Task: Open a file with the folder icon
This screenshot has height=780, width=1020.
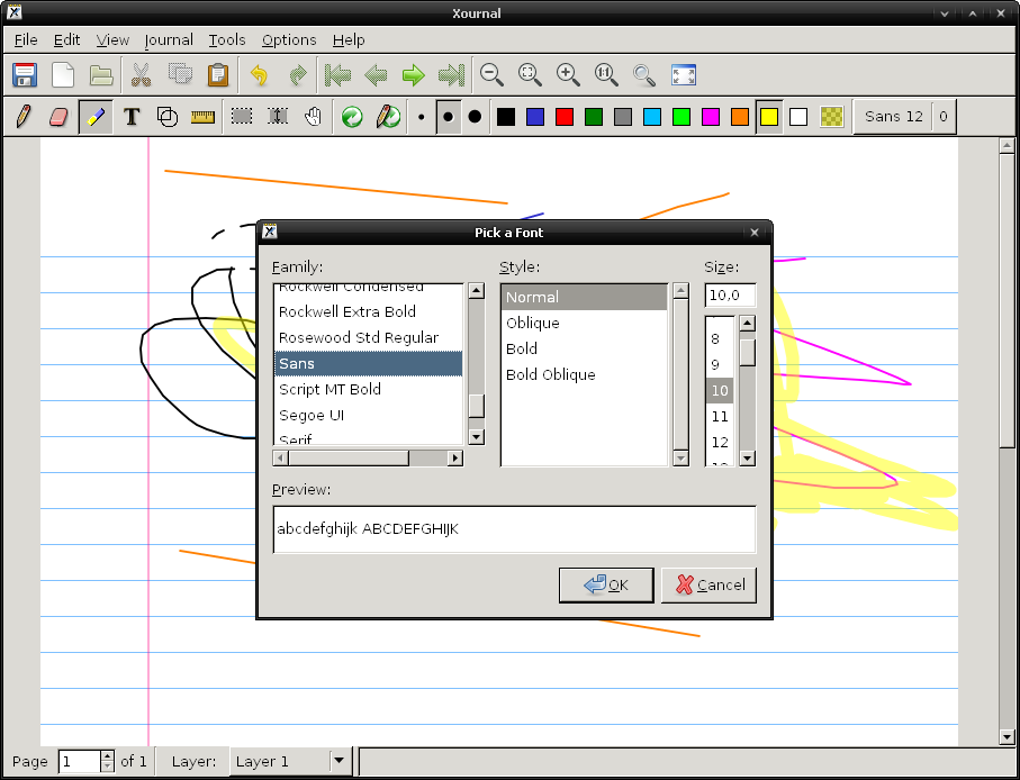Action: [x=101, y=75]
